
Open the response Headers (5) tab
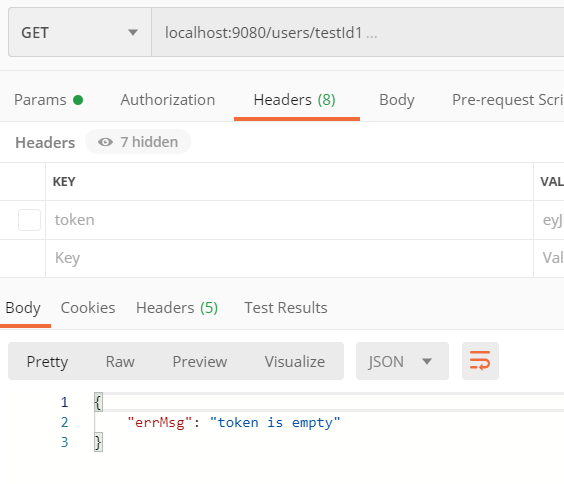[177, 308]
